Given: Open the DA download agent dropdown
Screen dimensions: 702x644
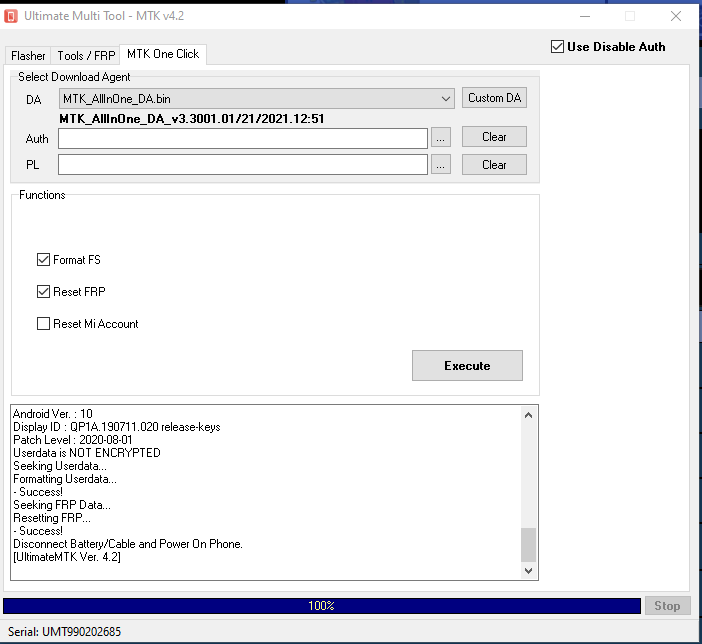Looking at the screenshot, I should tap(257, 99).
